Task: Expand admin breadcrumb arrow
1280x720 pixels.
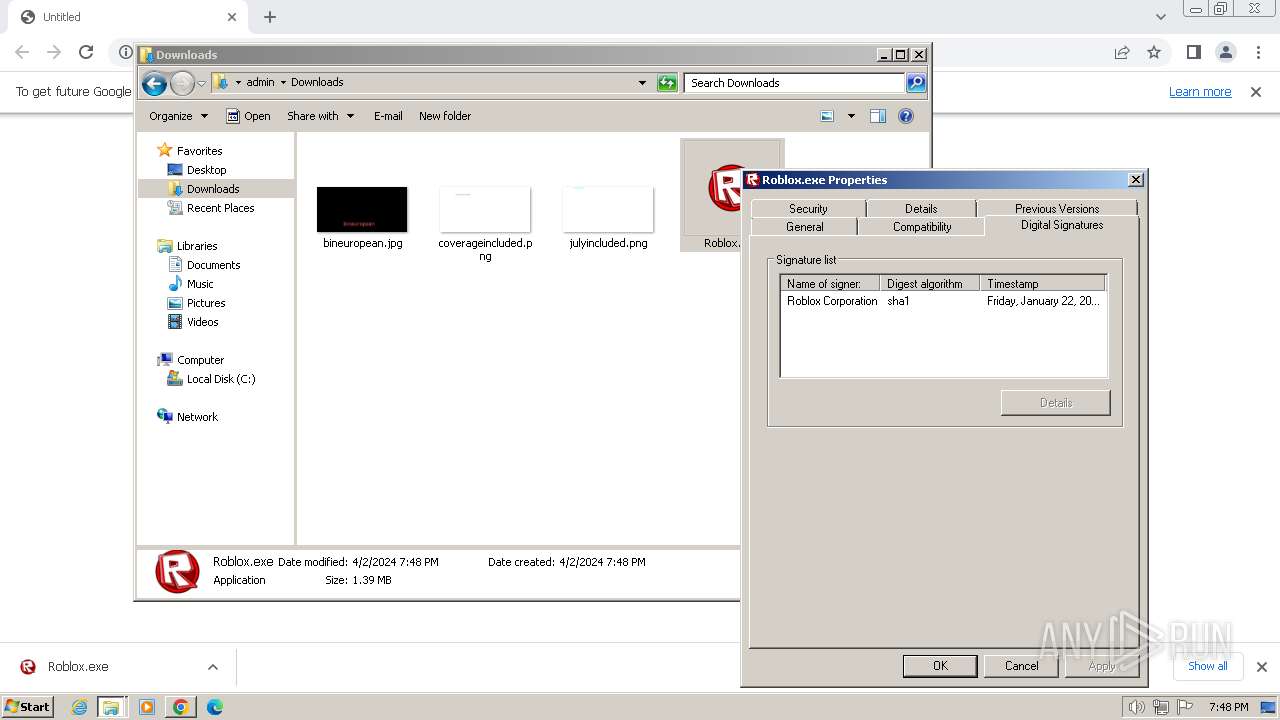Action: coord(283,82)
